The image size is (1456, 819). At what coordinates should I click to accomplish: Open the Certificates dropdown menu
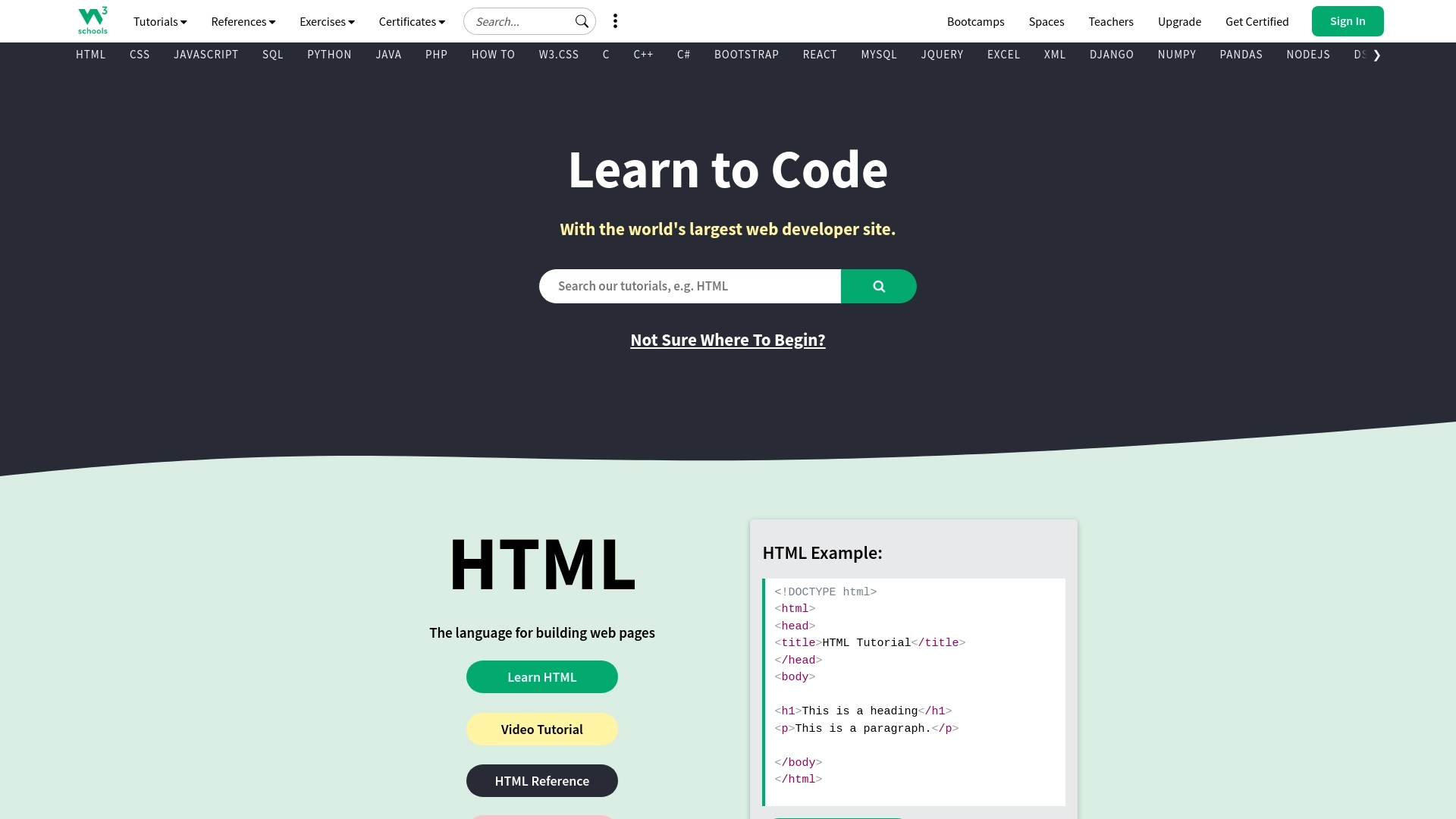[412, 21]
